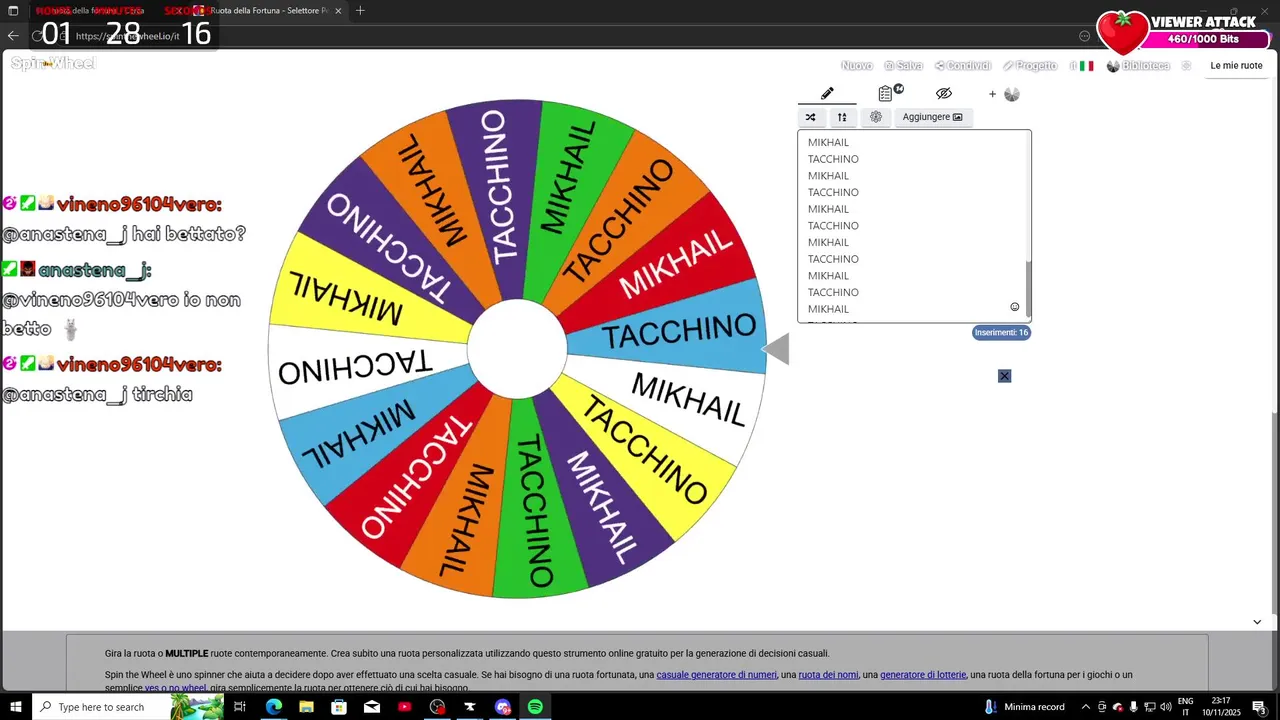
Task: Click the taskbar search box
Action: 128,707
